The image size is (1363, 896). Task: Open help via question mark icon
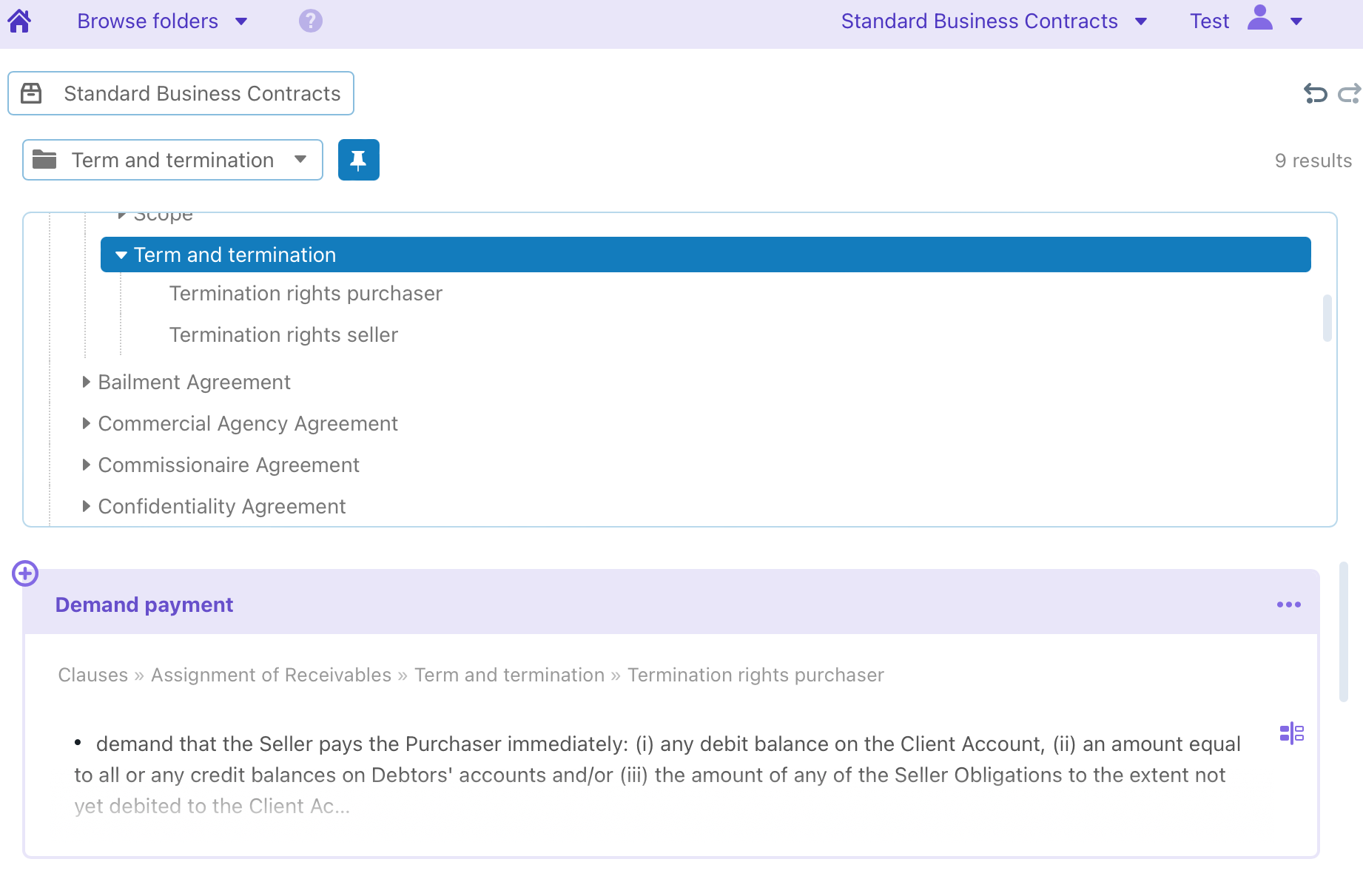click(311, 21)
